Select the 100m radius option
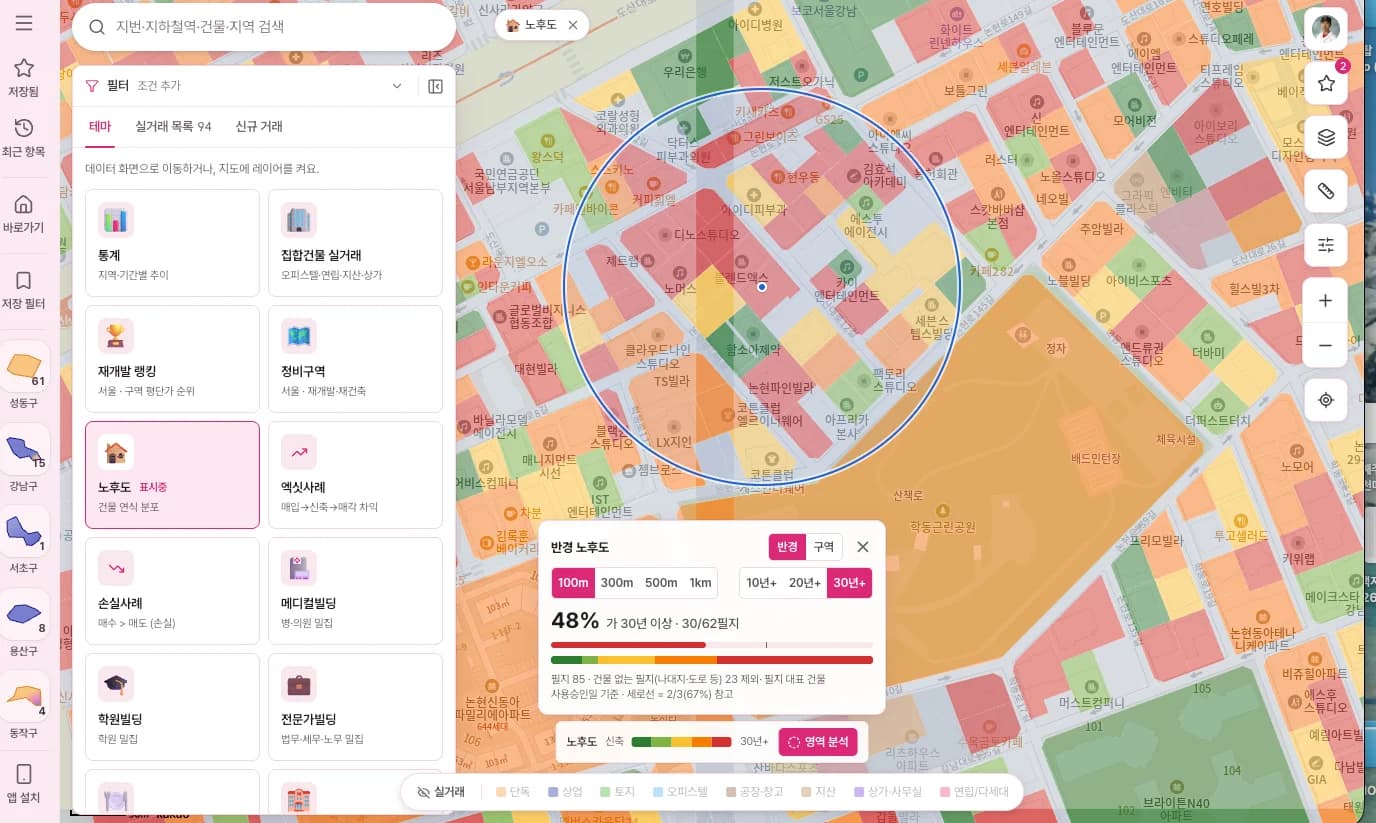Screen dimensions: 1376x823 click(573, 583)
